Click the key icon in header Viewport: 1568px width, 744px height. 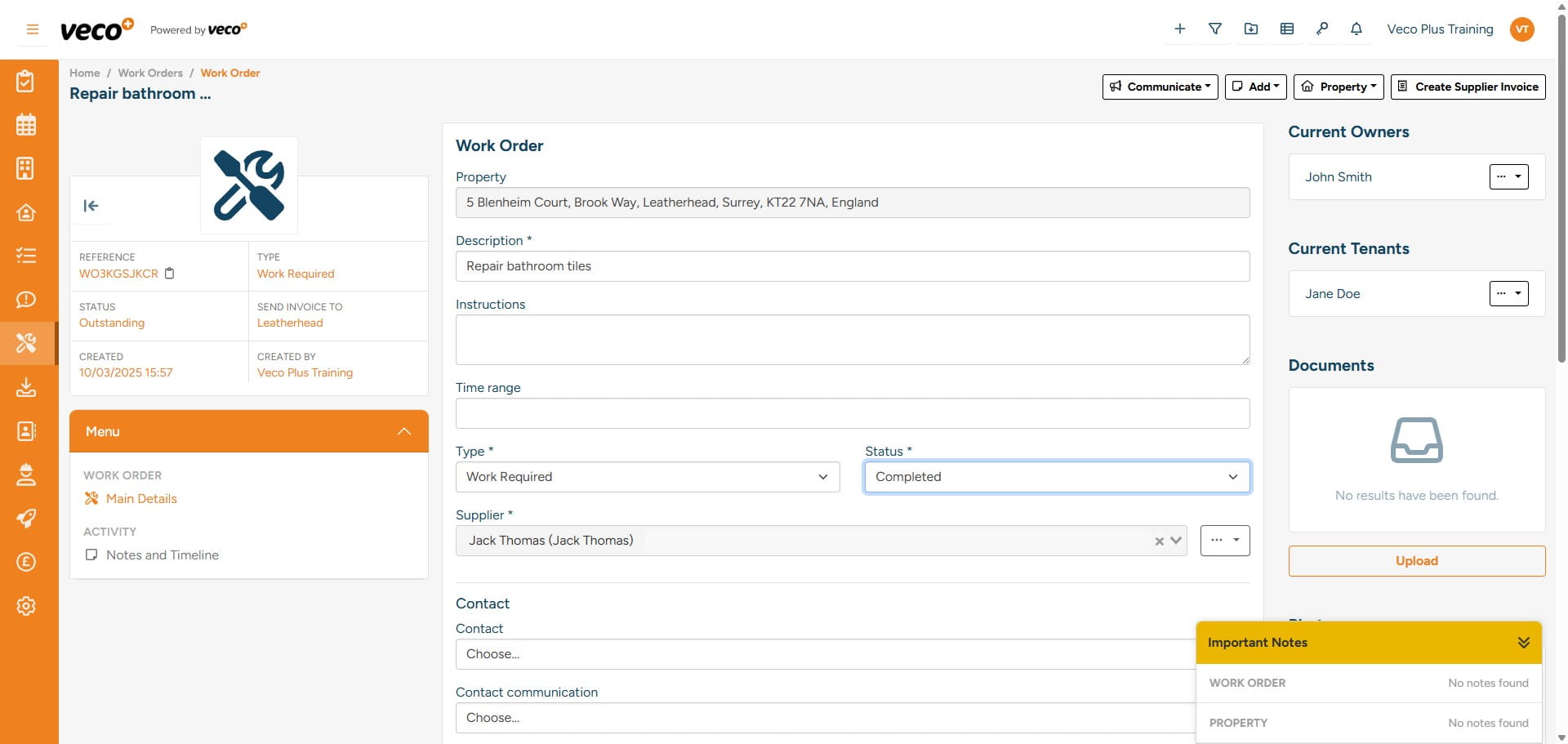click(1321, 29)
